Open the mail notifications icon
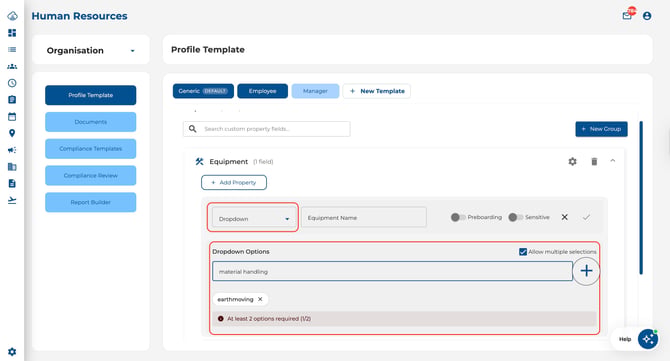 [627, 15]
